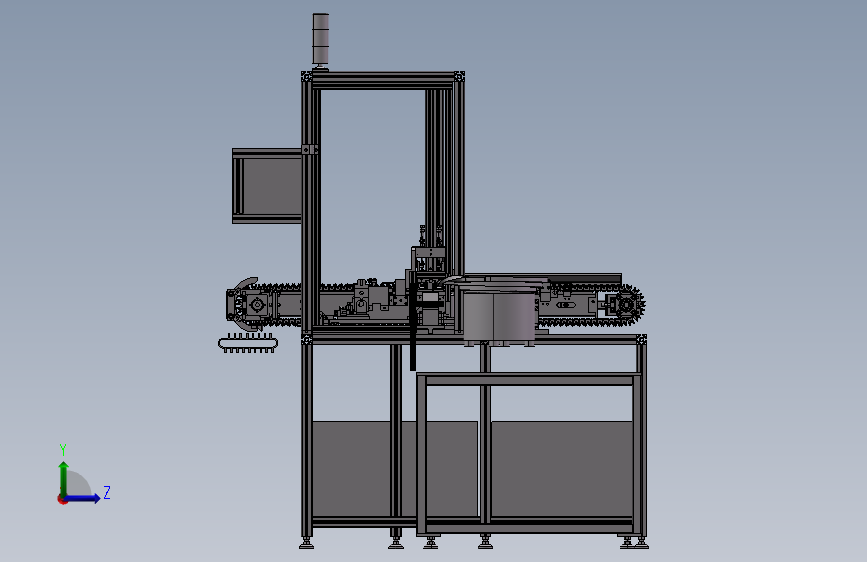Select the signal tower light atop the frame
The image size is (867, 562).
[x=321, y=40]
